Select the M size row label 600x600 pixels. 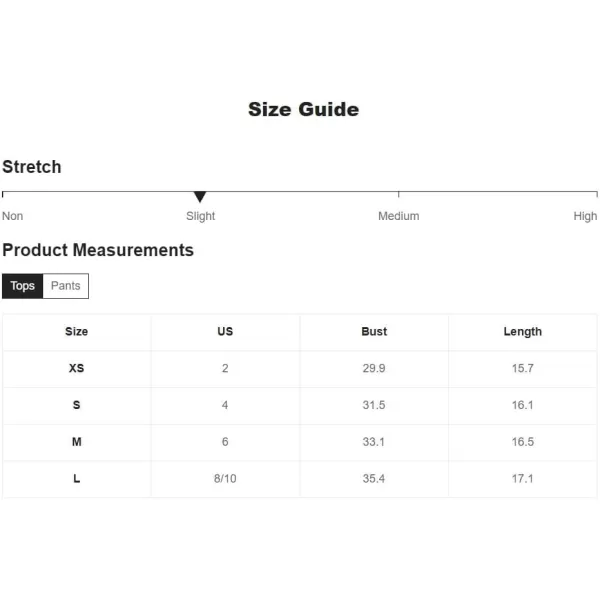coord(77,442)
